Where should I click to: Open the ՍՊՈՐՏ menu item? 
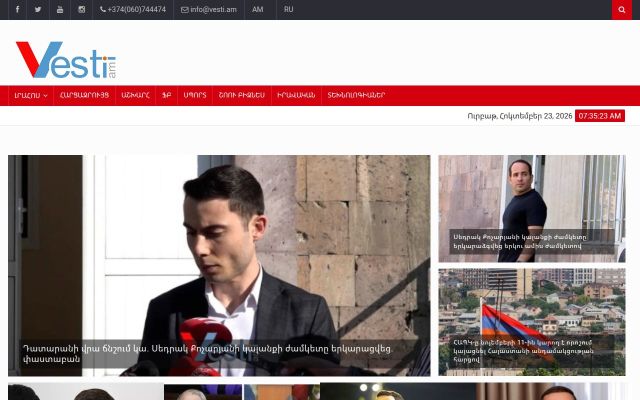(x=195, y=96)
